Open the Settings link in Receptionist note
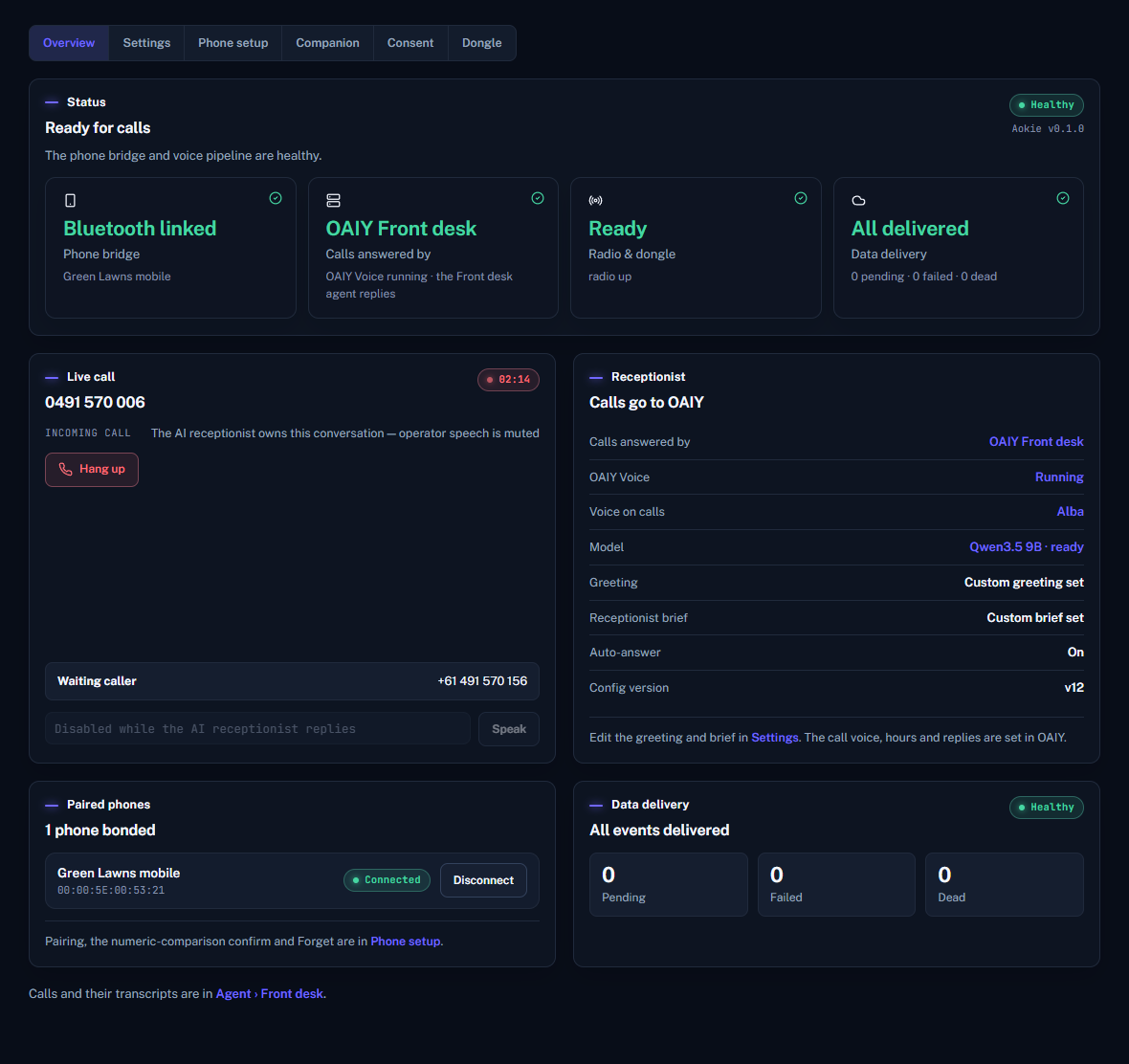 775,737
